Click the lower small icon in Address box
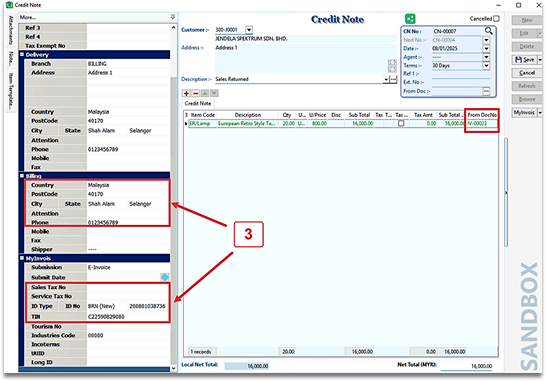546x381 pixels. (392, 69)
